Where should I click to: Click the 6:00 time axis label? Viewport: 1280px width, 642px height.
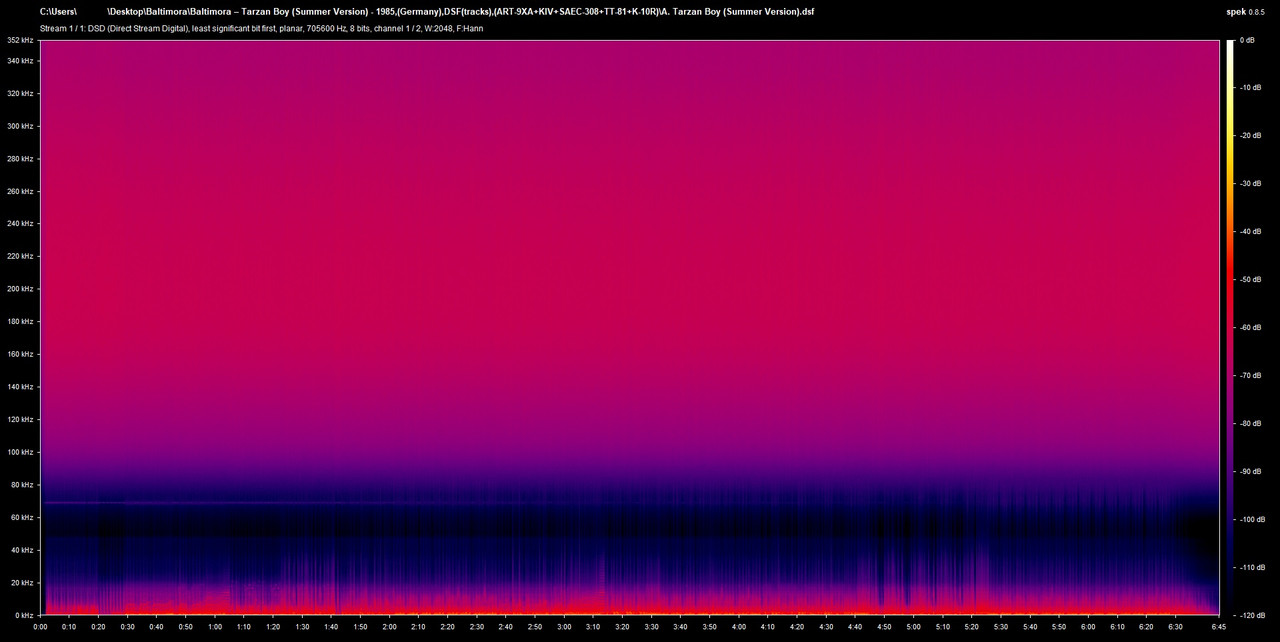point(1088,627)
